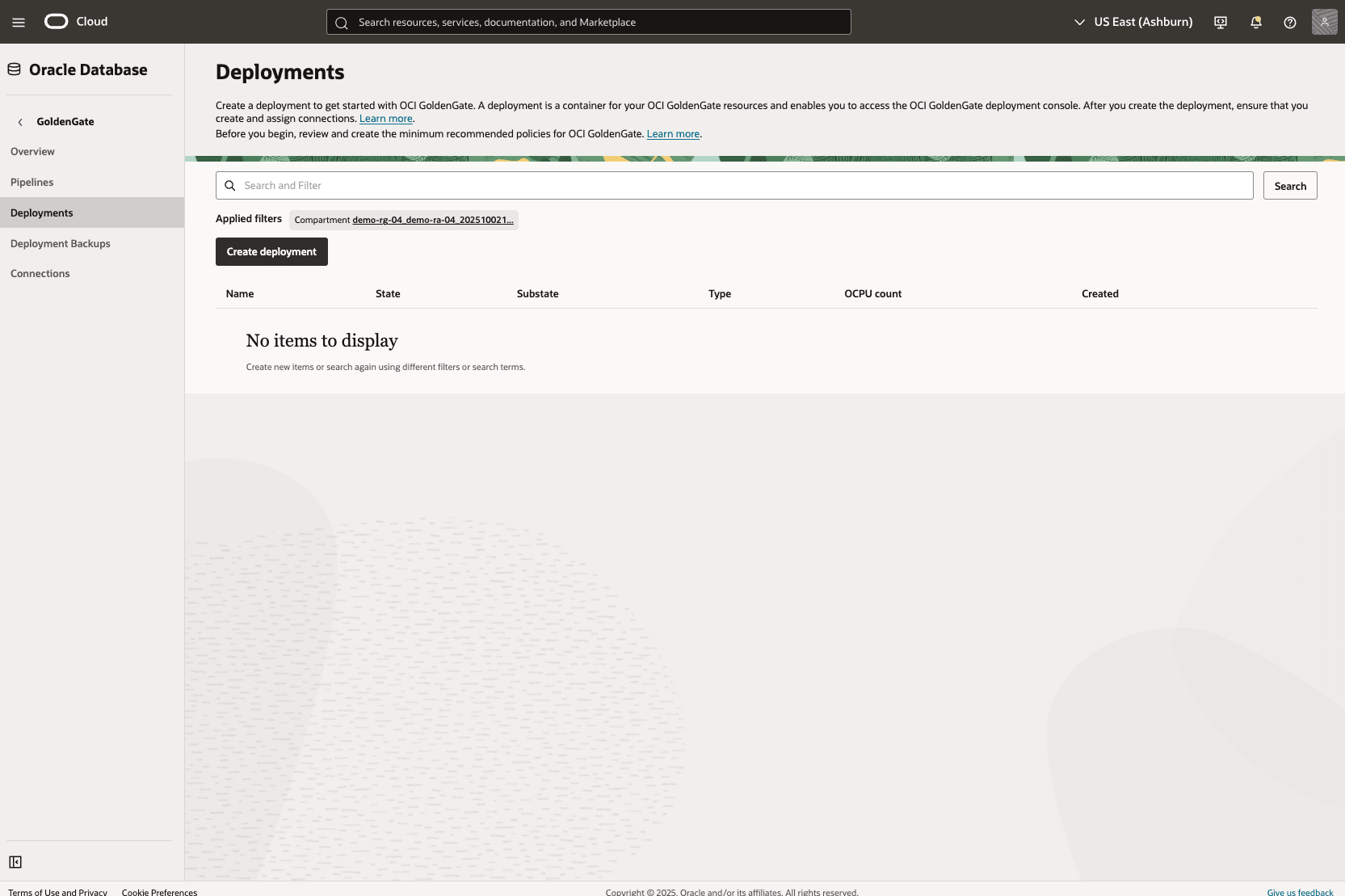Open the help question mark menu
This screenshot has height=896, width=1345.
pyautogui.click(x=1289, y=22)
